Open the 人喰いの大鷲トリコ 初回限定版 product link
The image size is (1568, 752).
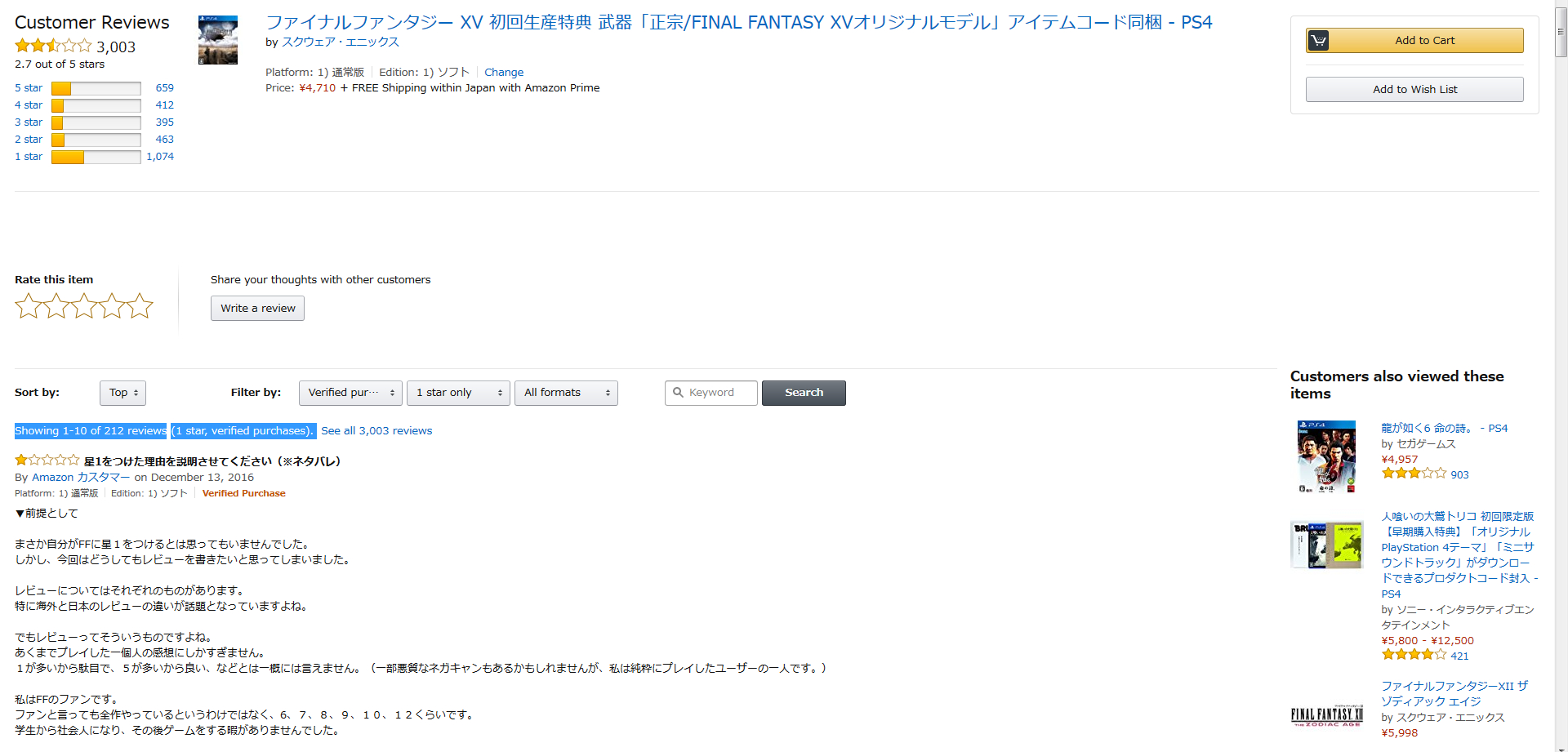(1459, 554)
